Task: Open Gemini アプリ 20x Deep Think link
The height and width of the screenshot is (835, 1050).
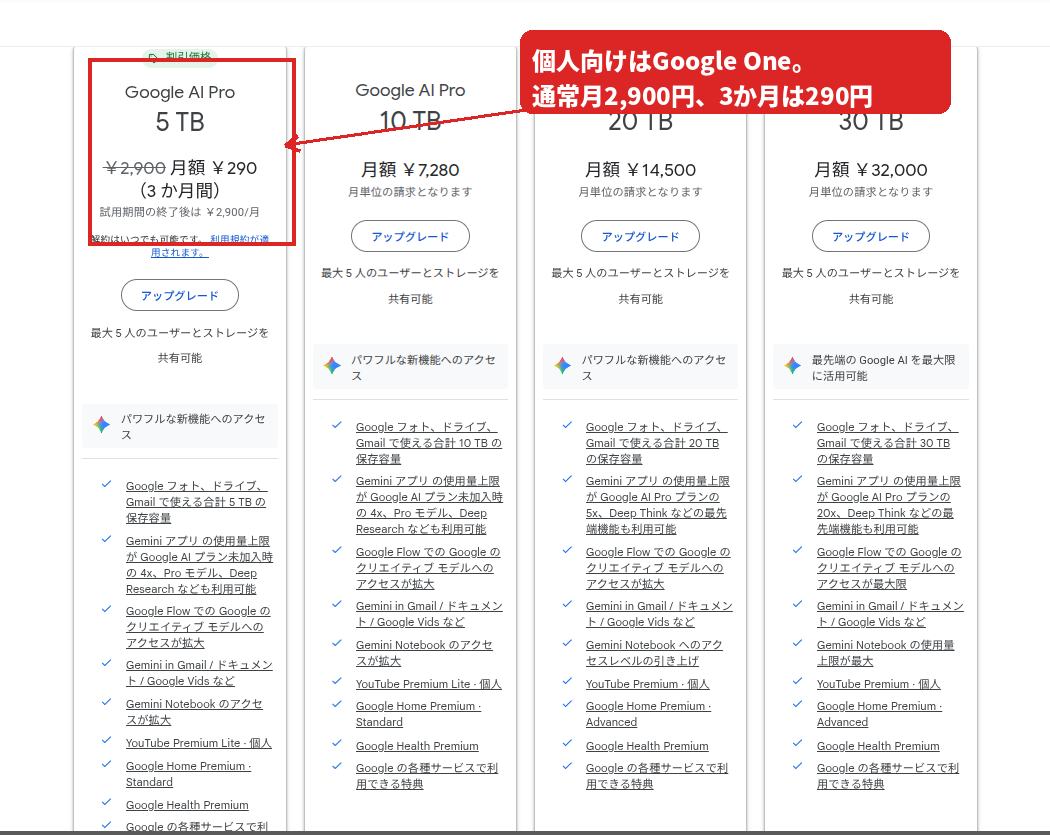Action: (x=888, y=505)
